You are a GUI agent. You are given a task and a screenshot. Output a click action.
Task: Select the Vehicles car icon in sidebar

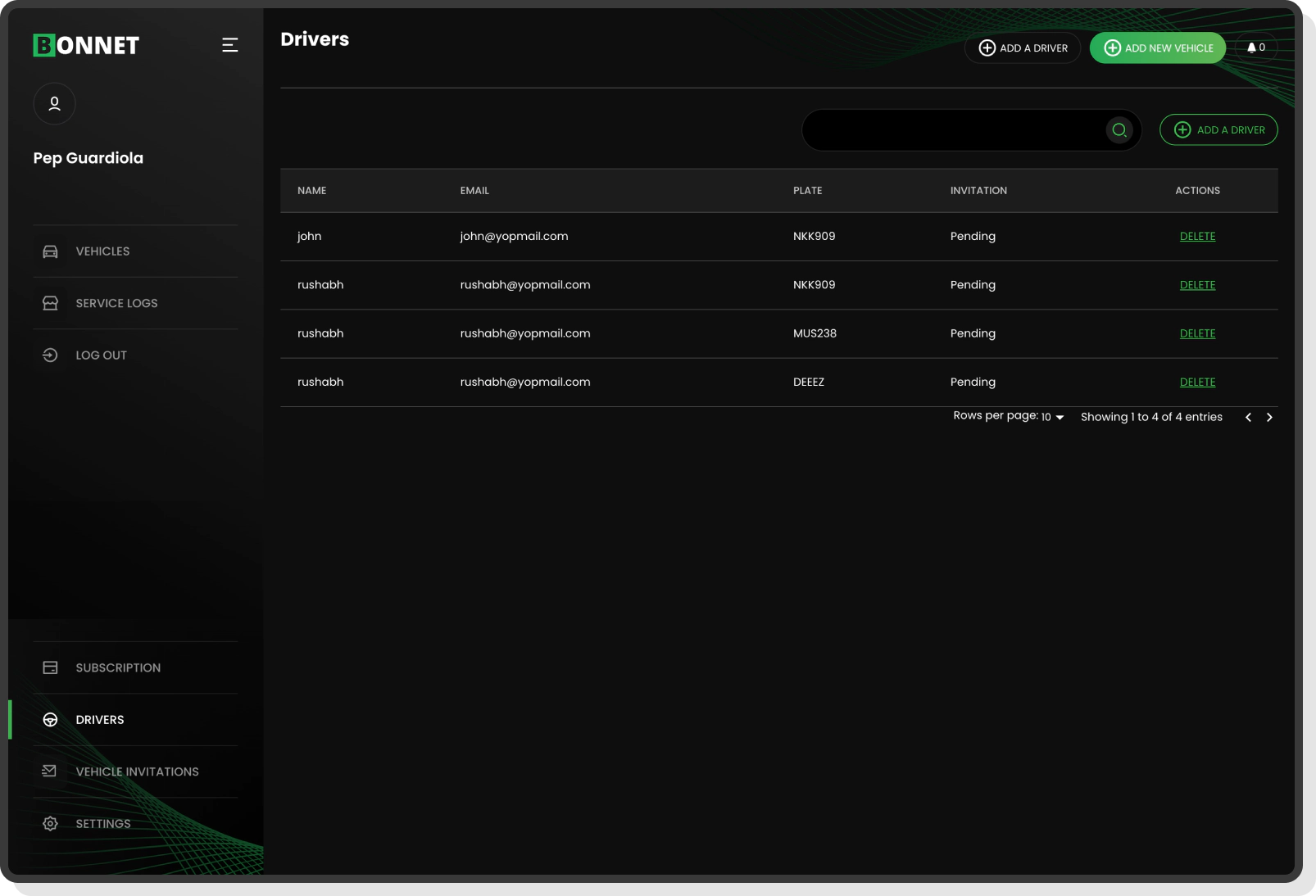pyautogui.click(x=50, y=251)
